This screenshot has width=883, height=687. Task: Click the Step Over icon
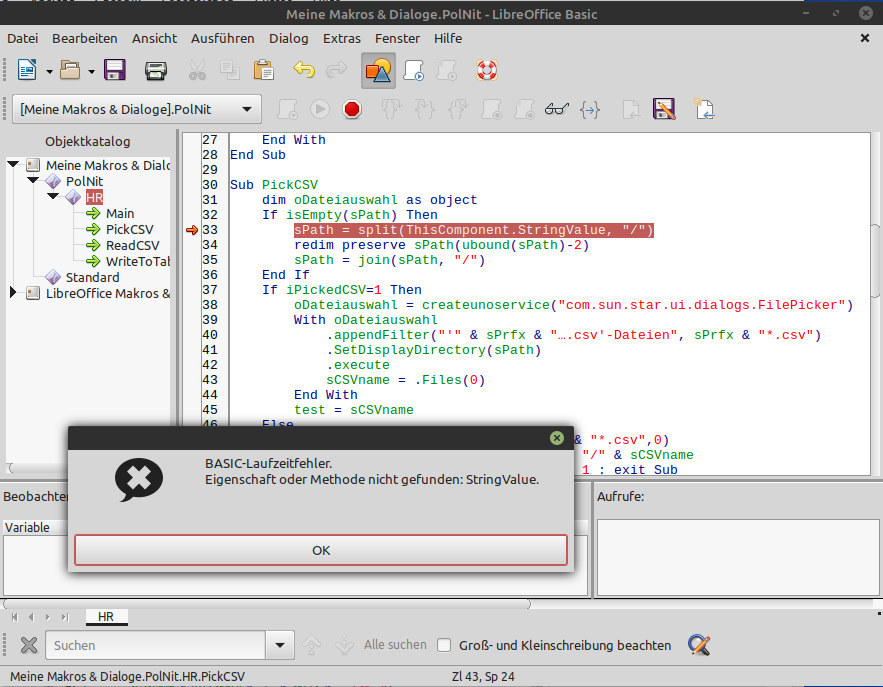point(391,109)
